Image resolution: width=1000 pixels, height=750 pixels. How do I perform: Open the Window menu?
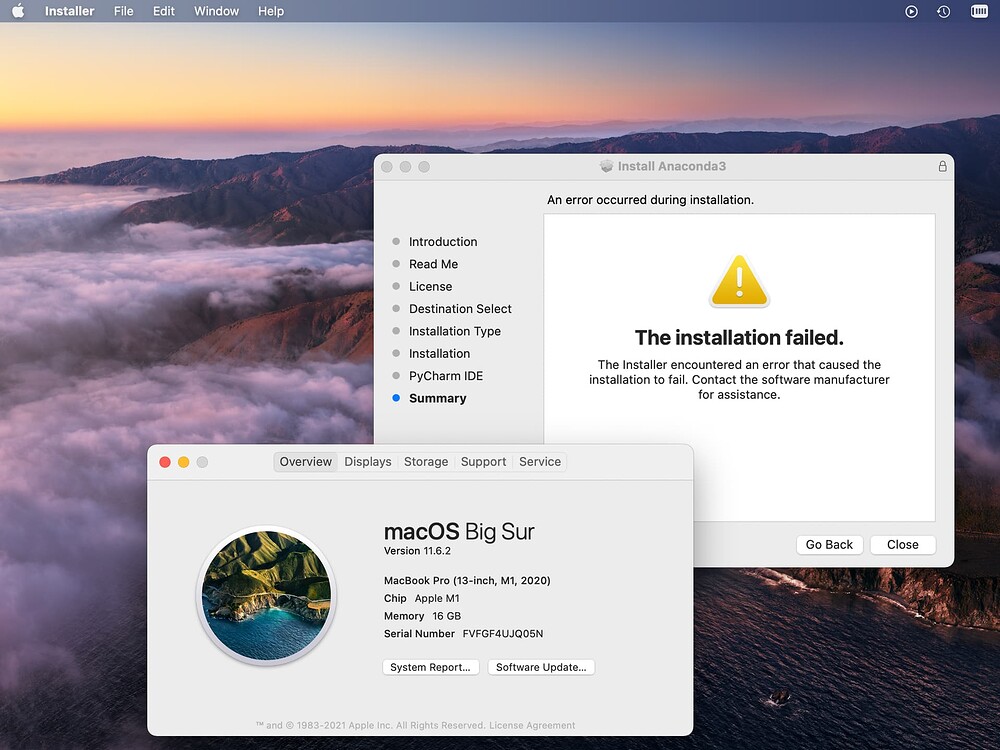[216, 11]
